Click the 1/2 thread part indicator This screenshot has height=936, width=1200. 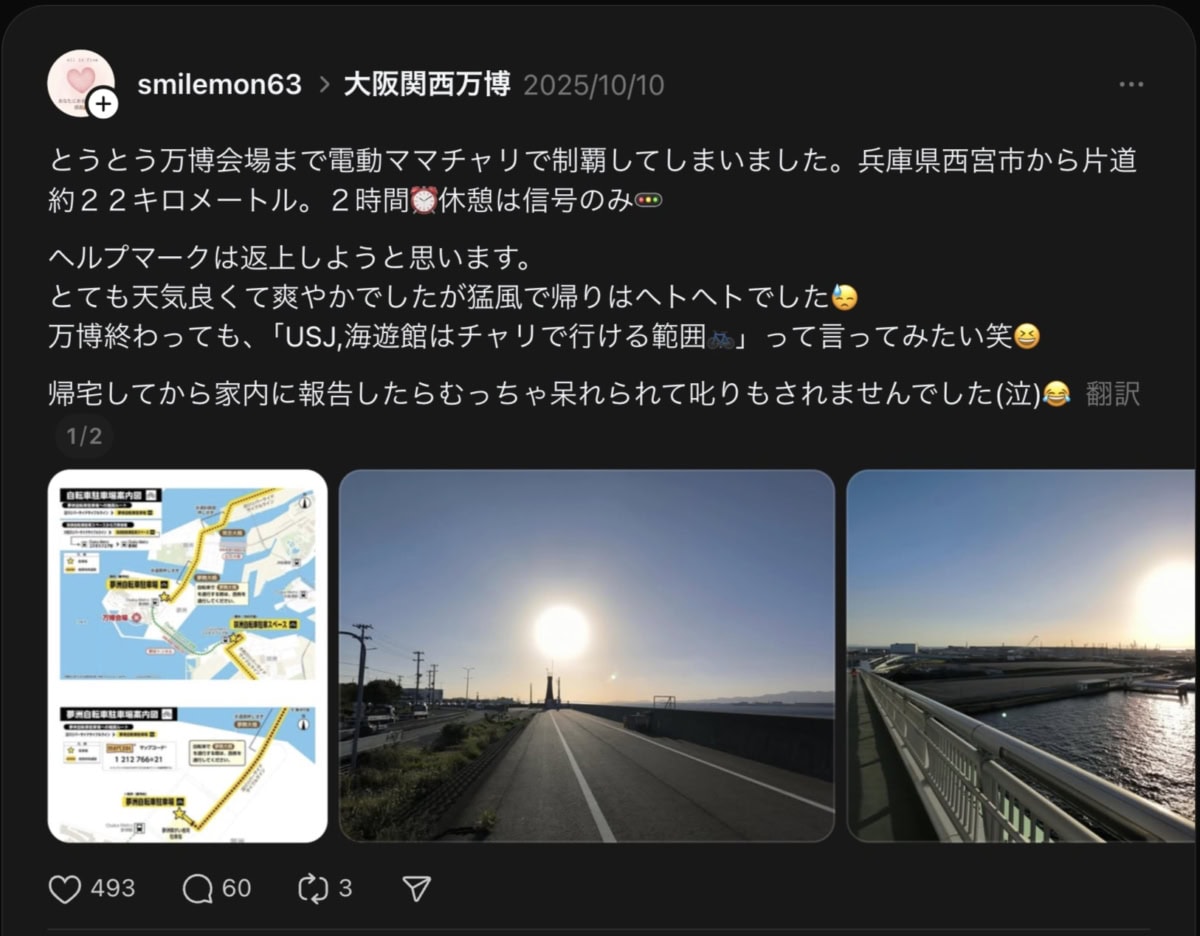click(x=84, y=436)
